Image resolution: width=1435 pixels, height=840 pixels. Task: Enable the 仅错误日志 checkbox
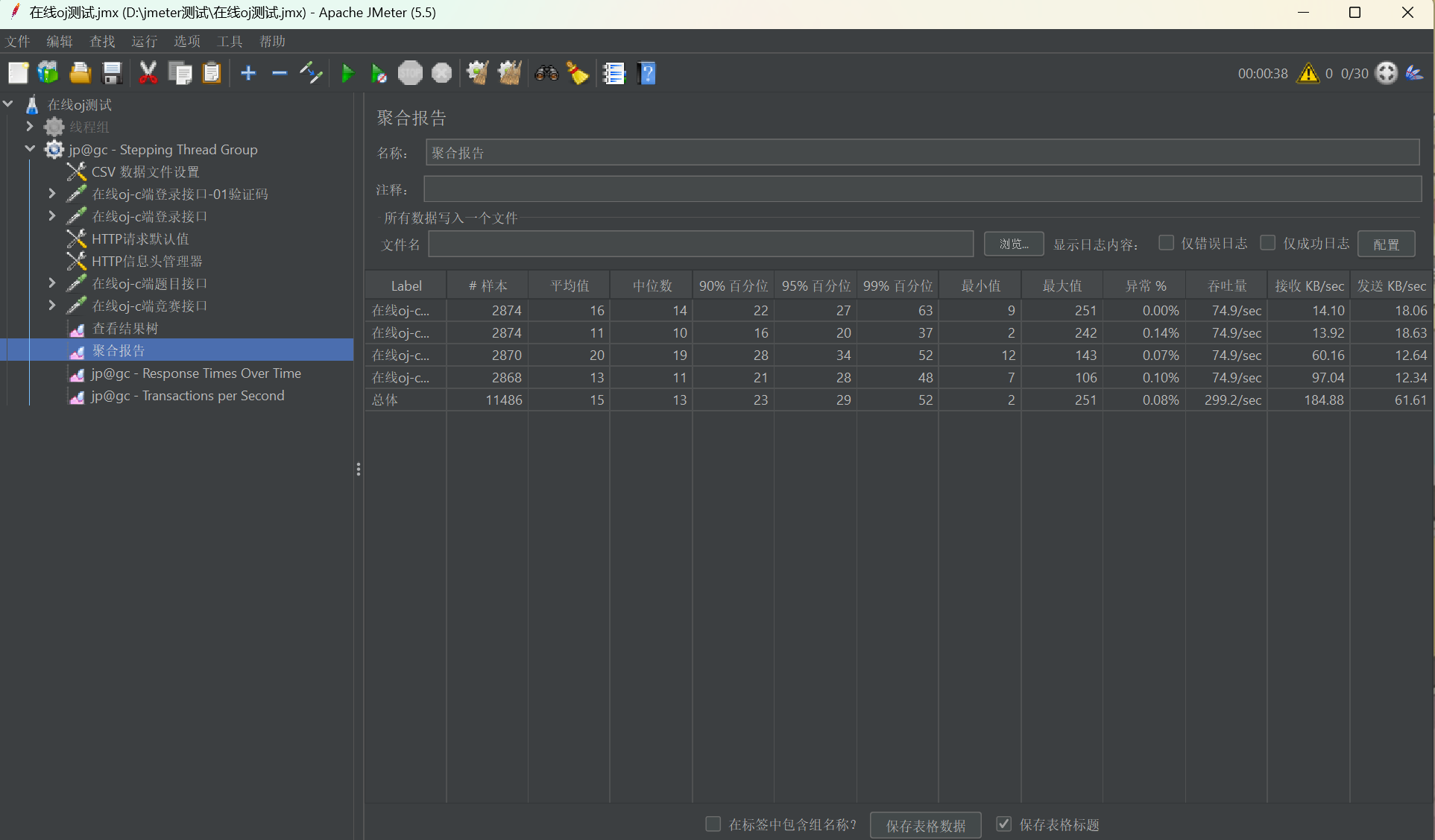click(1167, 243)
